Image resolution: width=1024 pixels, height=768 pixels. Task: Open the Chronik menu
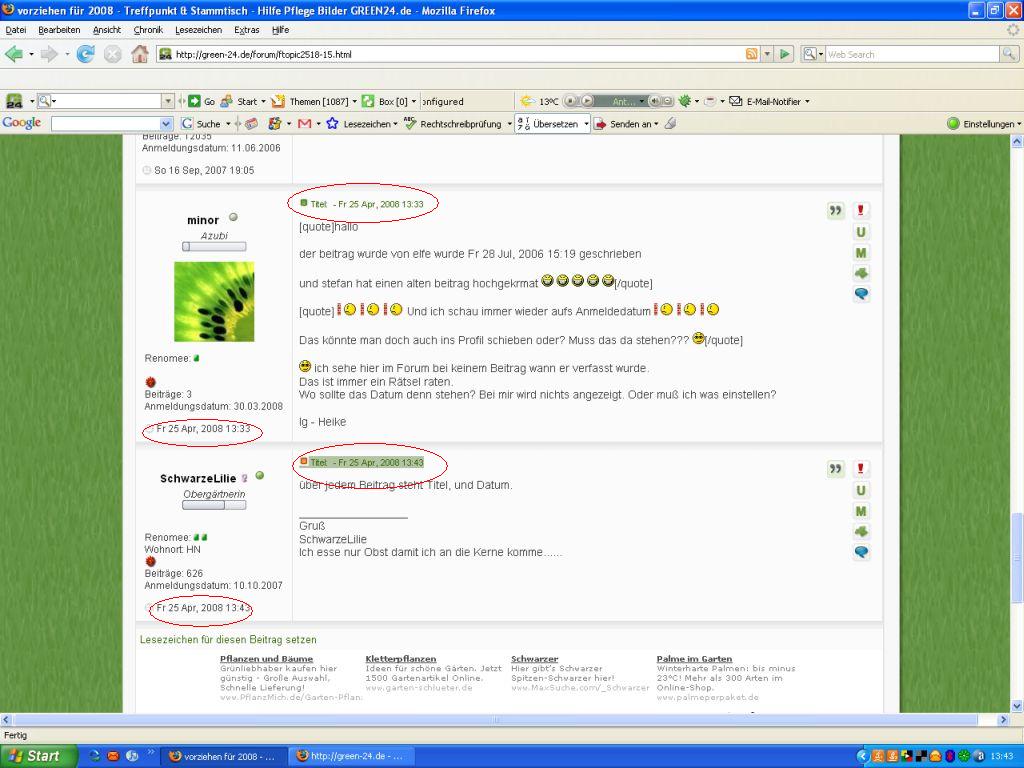click(148, 30)
